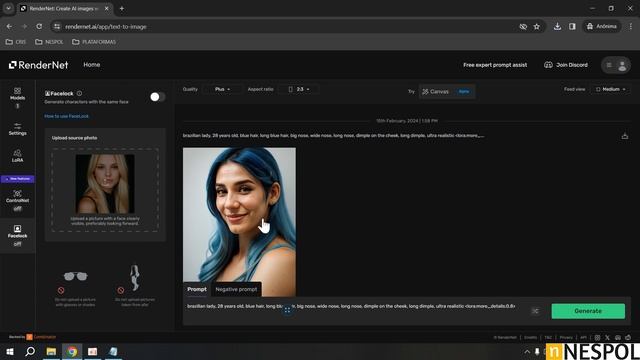Click the address bar URL
640x360 pixels.
click(x=106, y=27)
